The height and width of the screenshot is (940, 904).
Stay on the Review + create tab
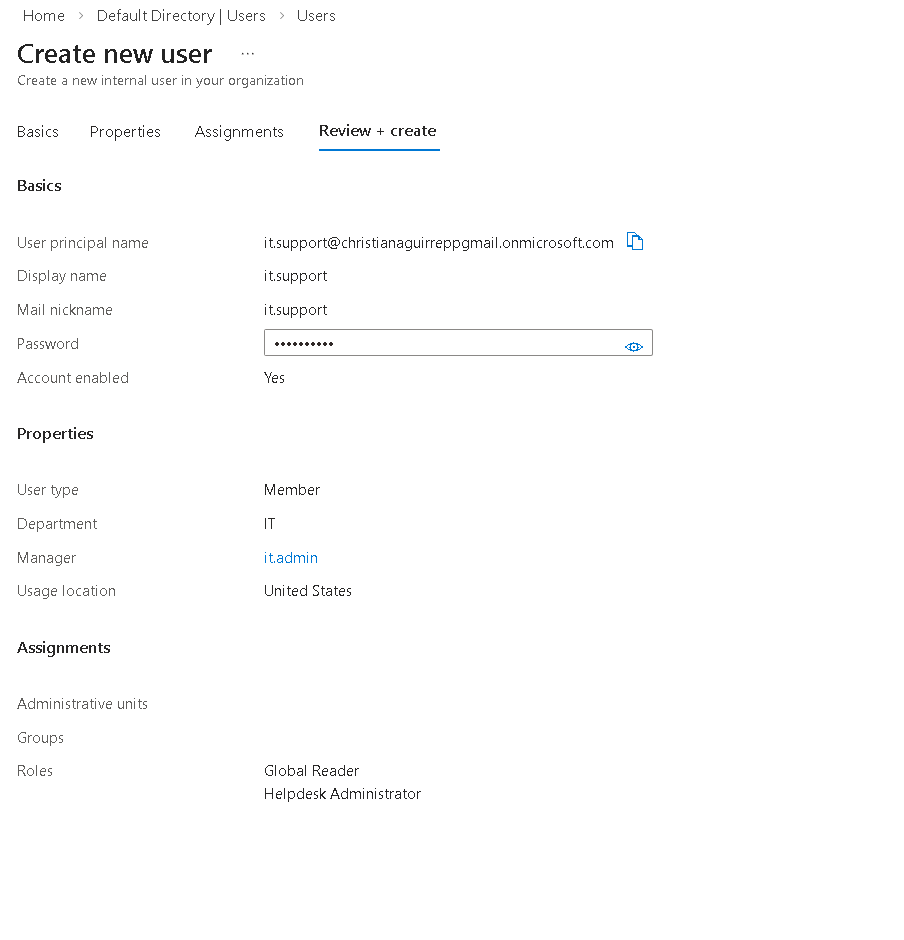(x=378, y=131)
